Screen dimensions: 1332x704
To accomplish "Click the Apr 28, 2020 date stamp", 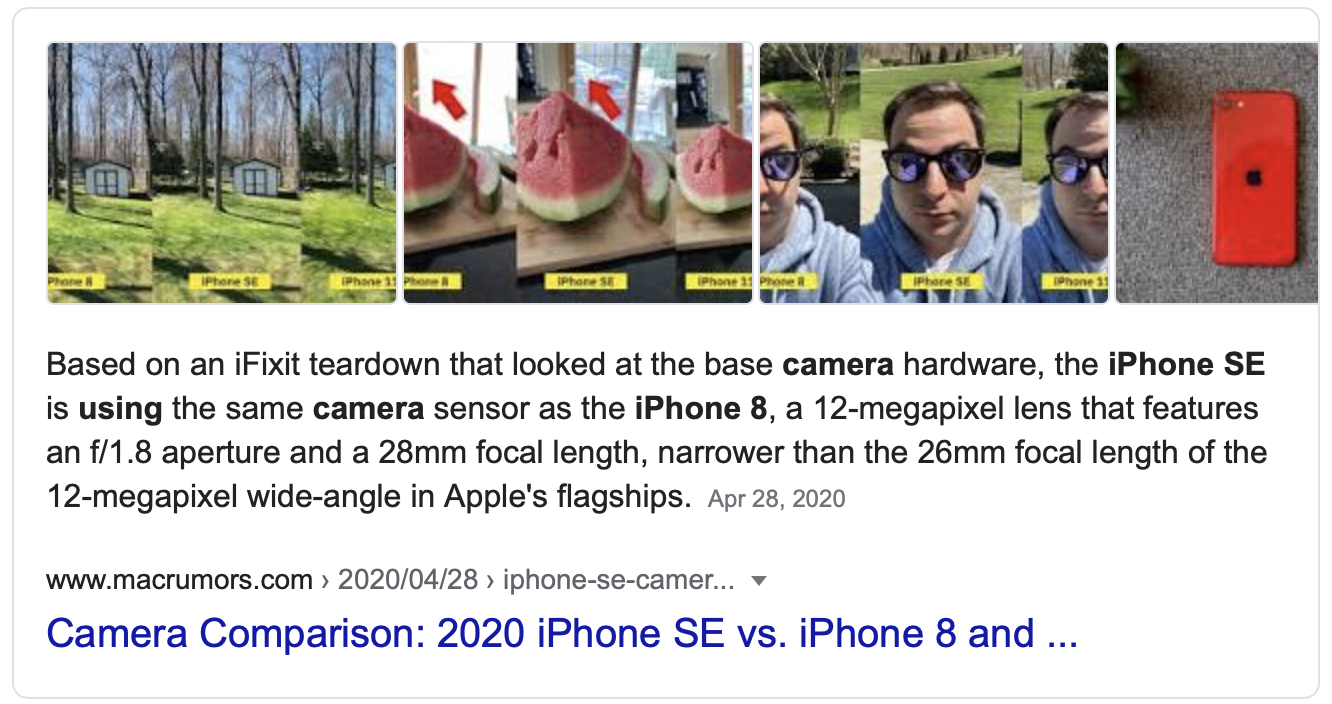I will pyautogui.click(x=776, y=498).
